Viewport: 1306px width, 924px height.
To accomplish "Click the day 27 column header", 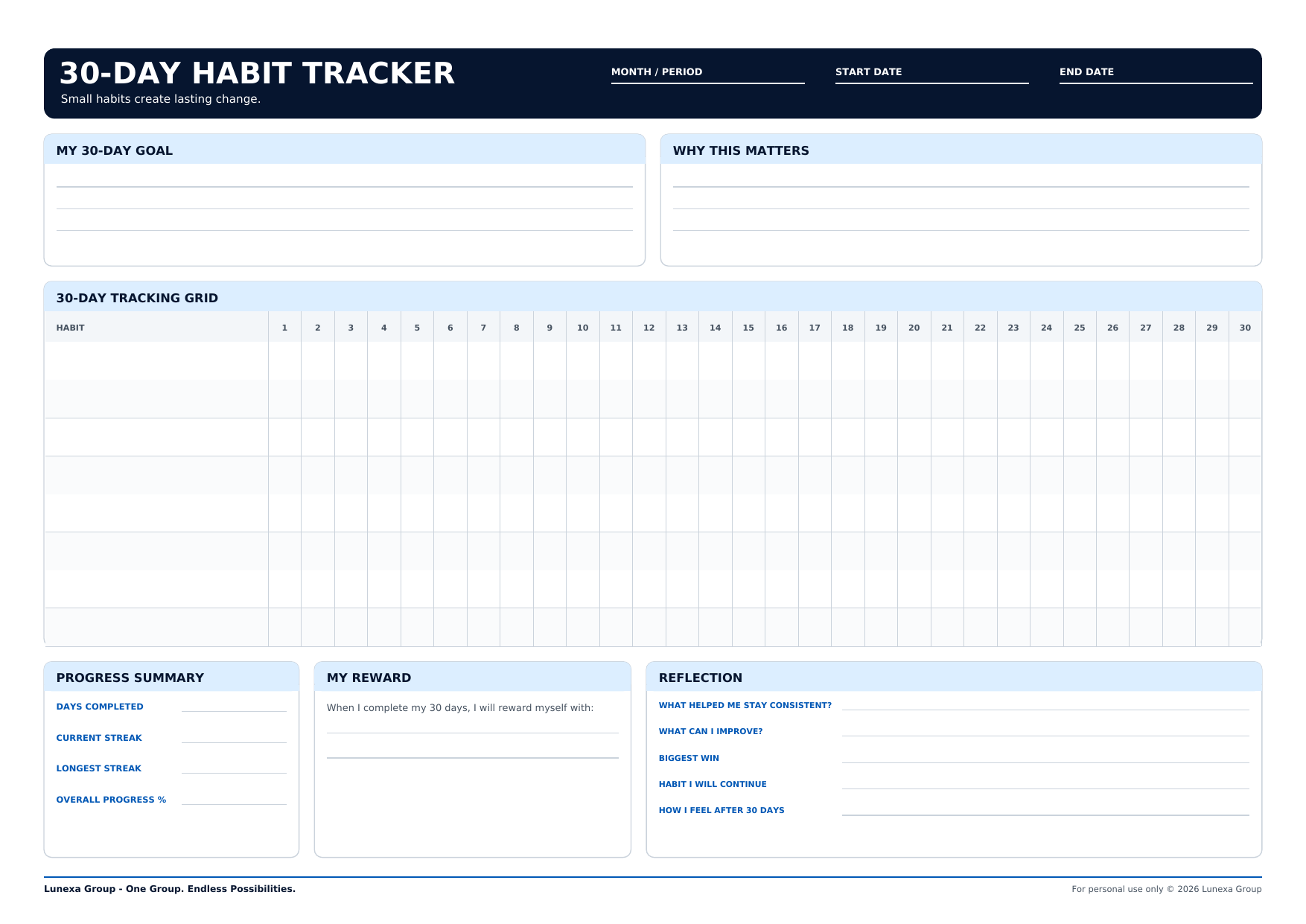I will click(1146, 328).
